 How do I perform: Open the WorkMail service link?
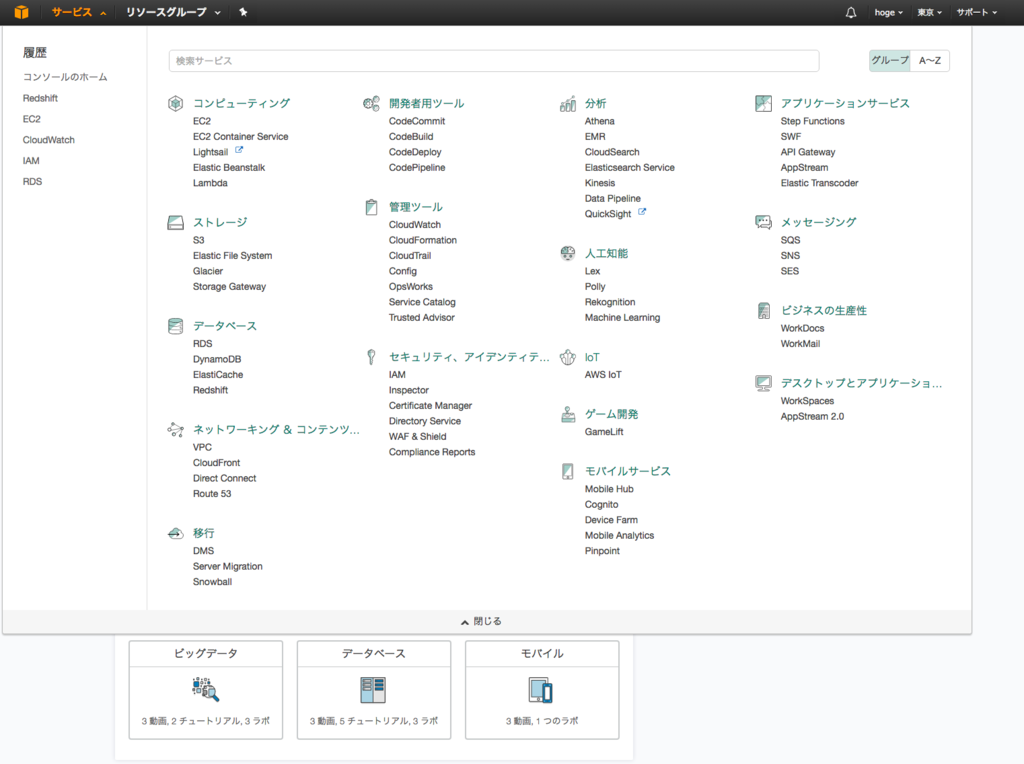[x=800, y=344]
